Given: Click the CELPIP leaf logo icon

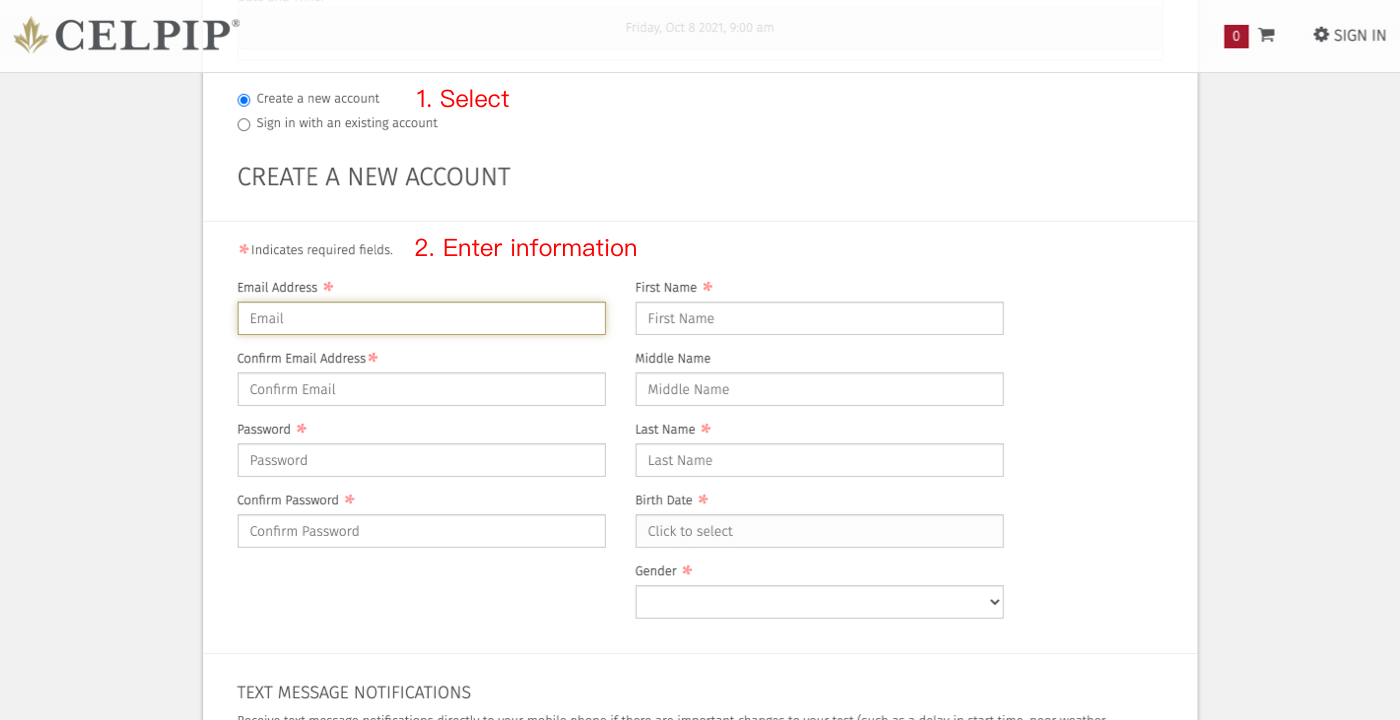Looking at the screenshot, I should coord(31,35).
